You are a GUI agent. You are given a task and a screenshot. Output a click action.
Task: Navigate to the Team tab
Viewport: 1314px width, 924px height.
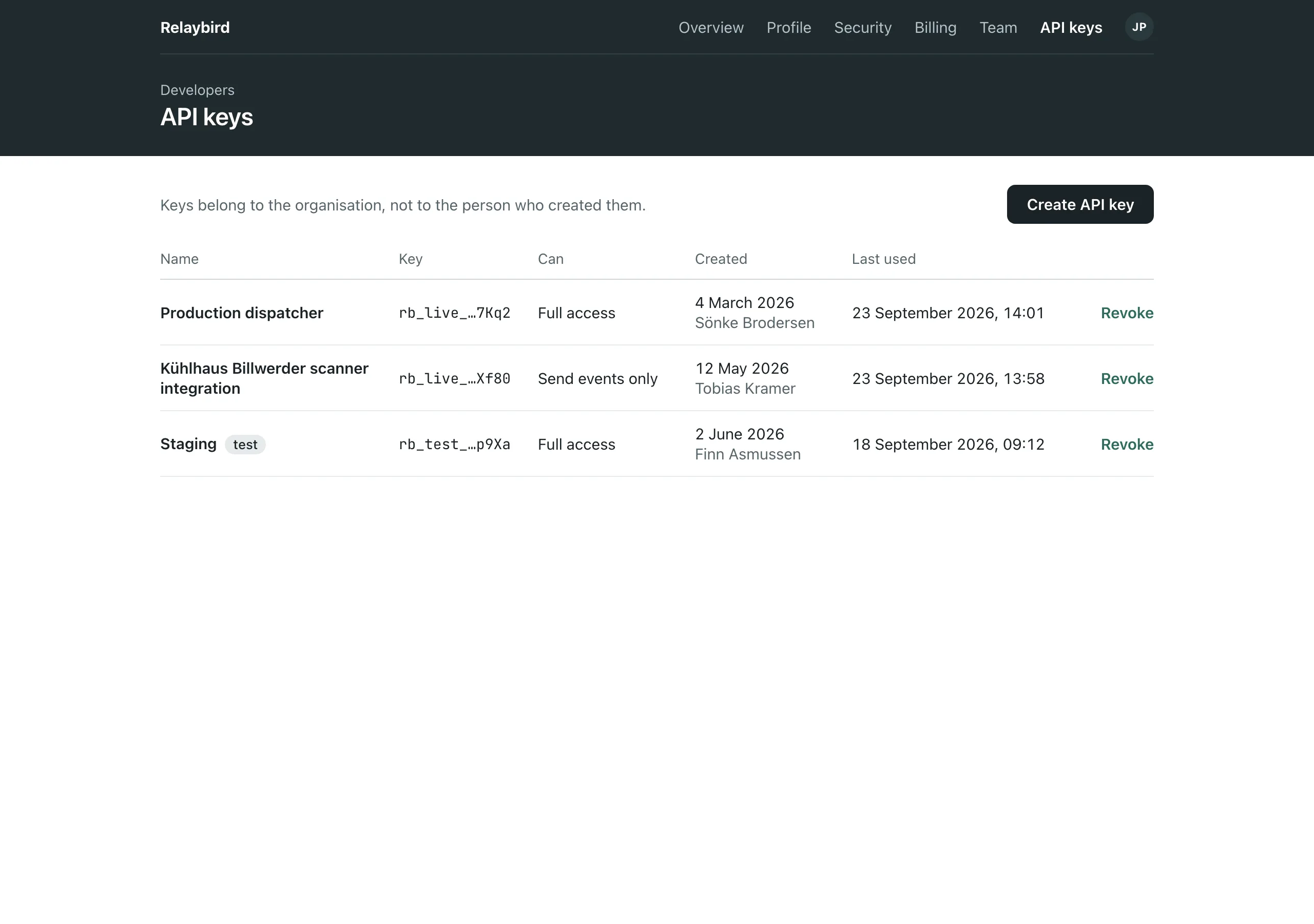click(x=998, y=28)
